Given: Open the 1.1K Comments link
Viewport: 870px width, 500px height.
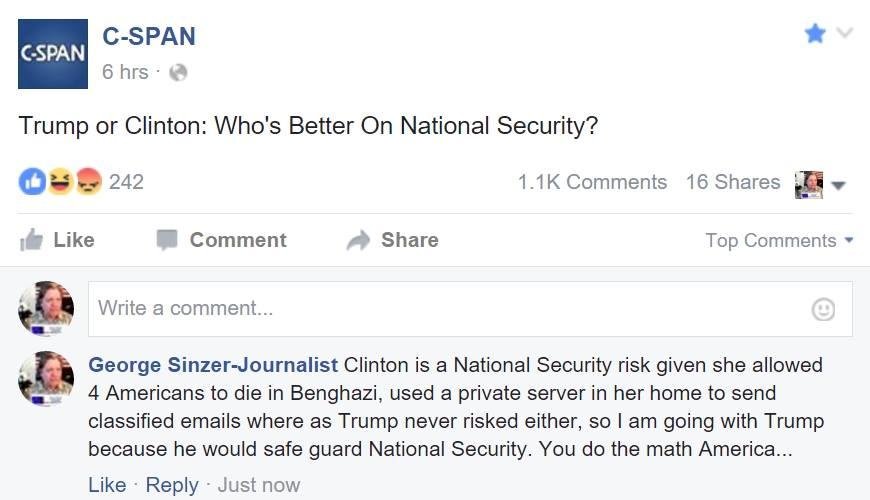Looking at the screenshot, I should (x=592, y=182).
